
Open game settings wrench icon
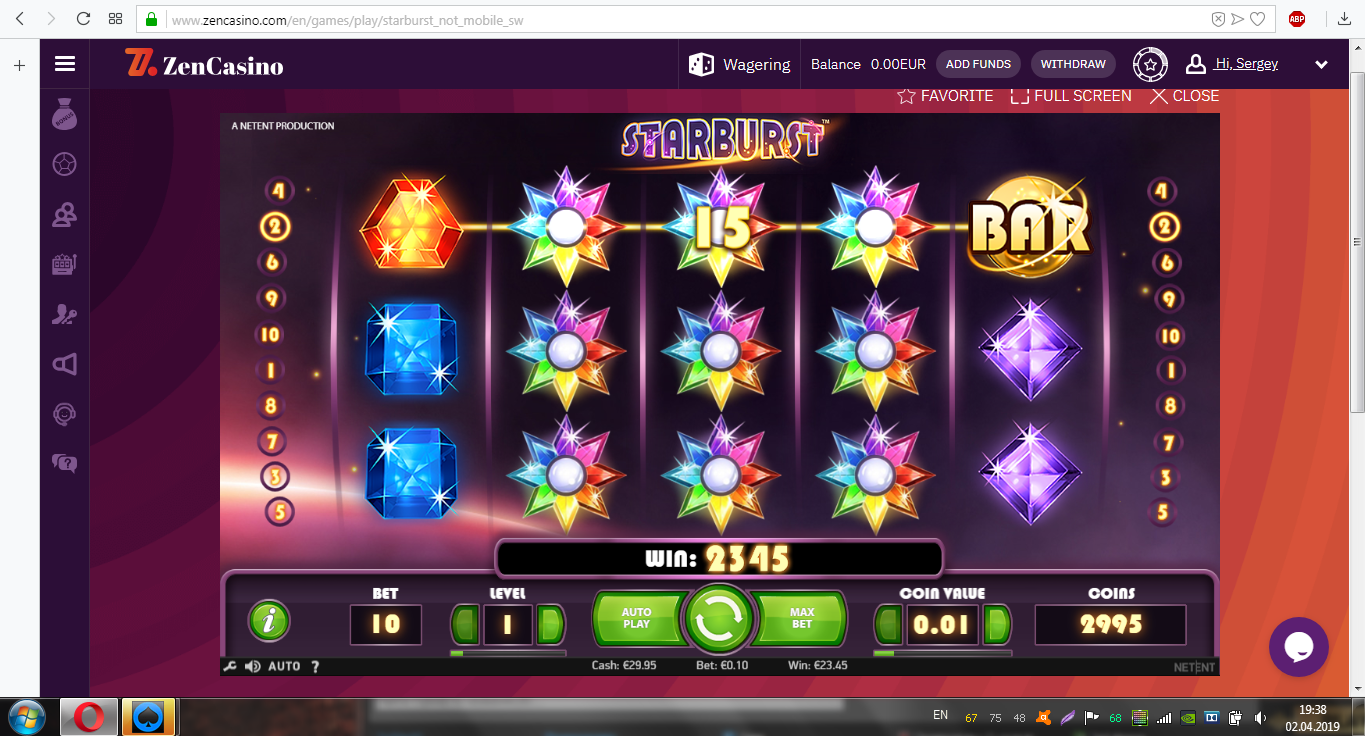tap(230, 666)
